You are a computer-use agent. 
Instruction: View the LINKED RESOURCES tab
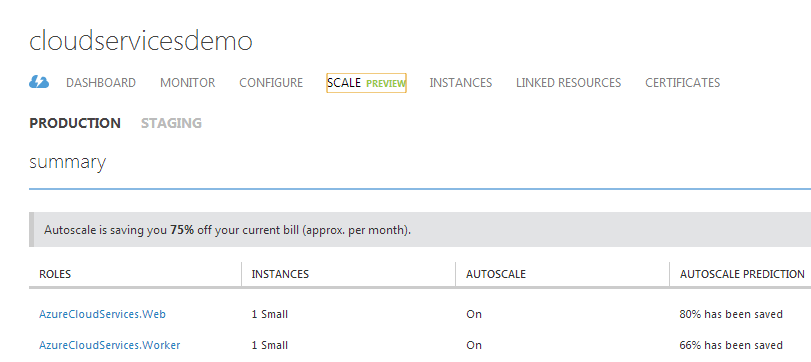tap(568, 83)
